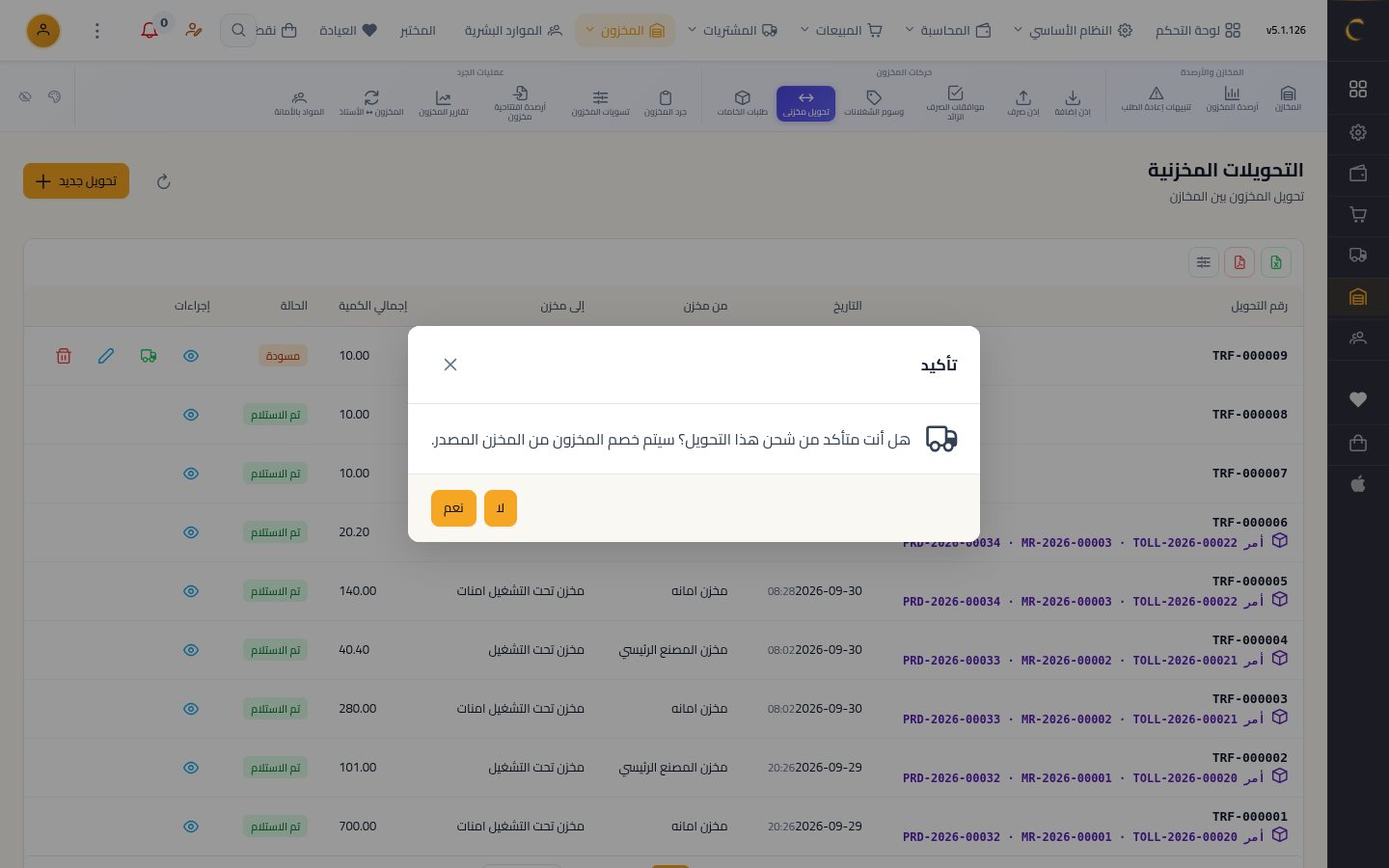The width and height of the screenshot is (1389, 868).
Task: View transfer TRF-000007 with its eye icon
Action: [x=191, y=474]
